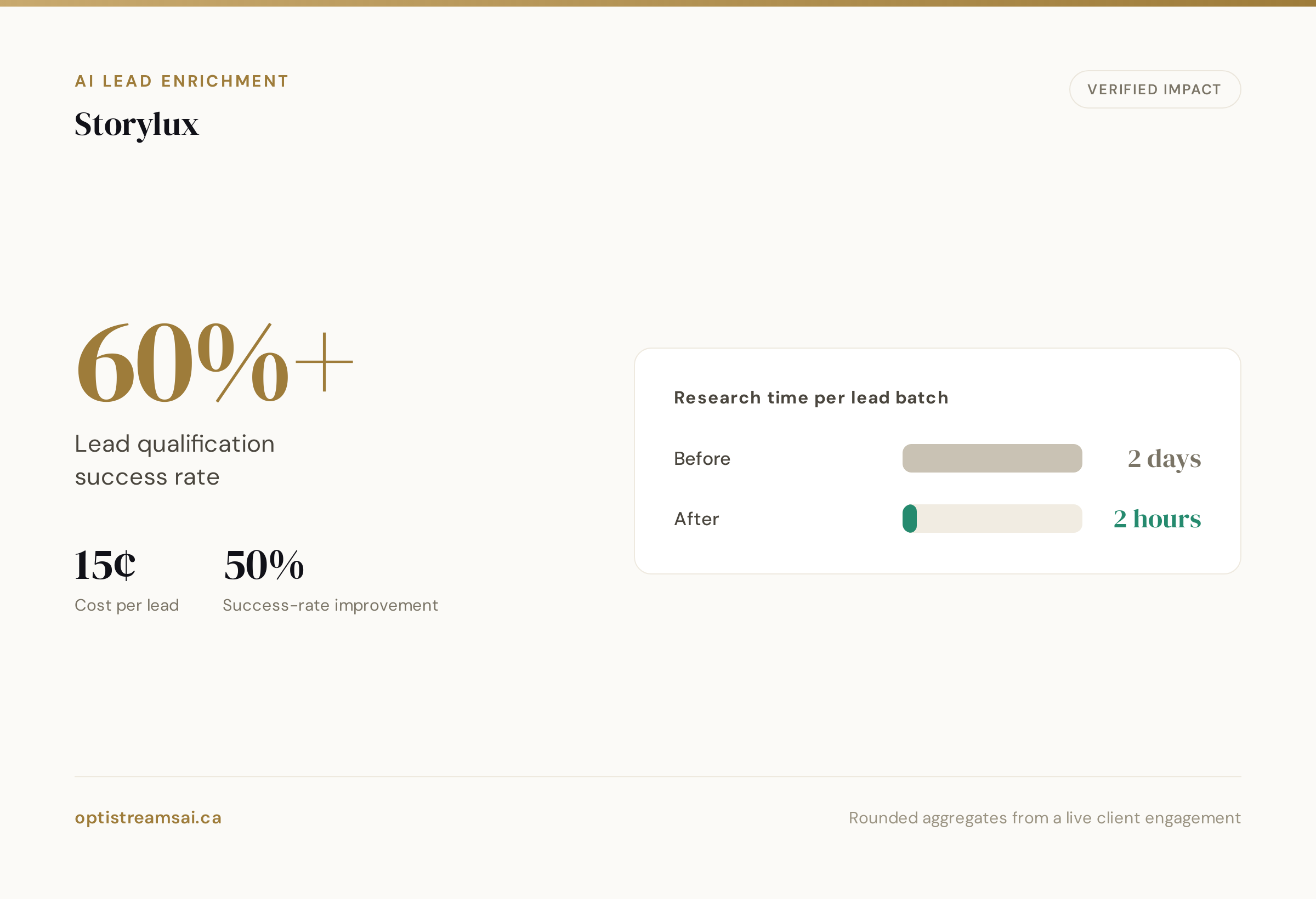Image resolution: width=1316 pixels, height=899 pixels.
Task: Click the green fill on After bar
Action: [x=910, y=519]
